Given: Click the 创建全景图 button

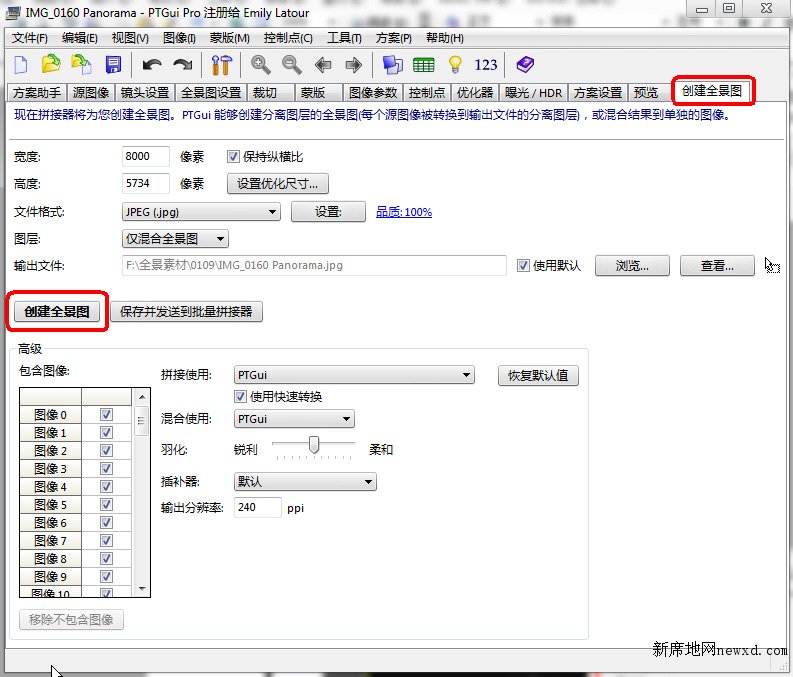Looking at the screenshot, I should [57, 312].
